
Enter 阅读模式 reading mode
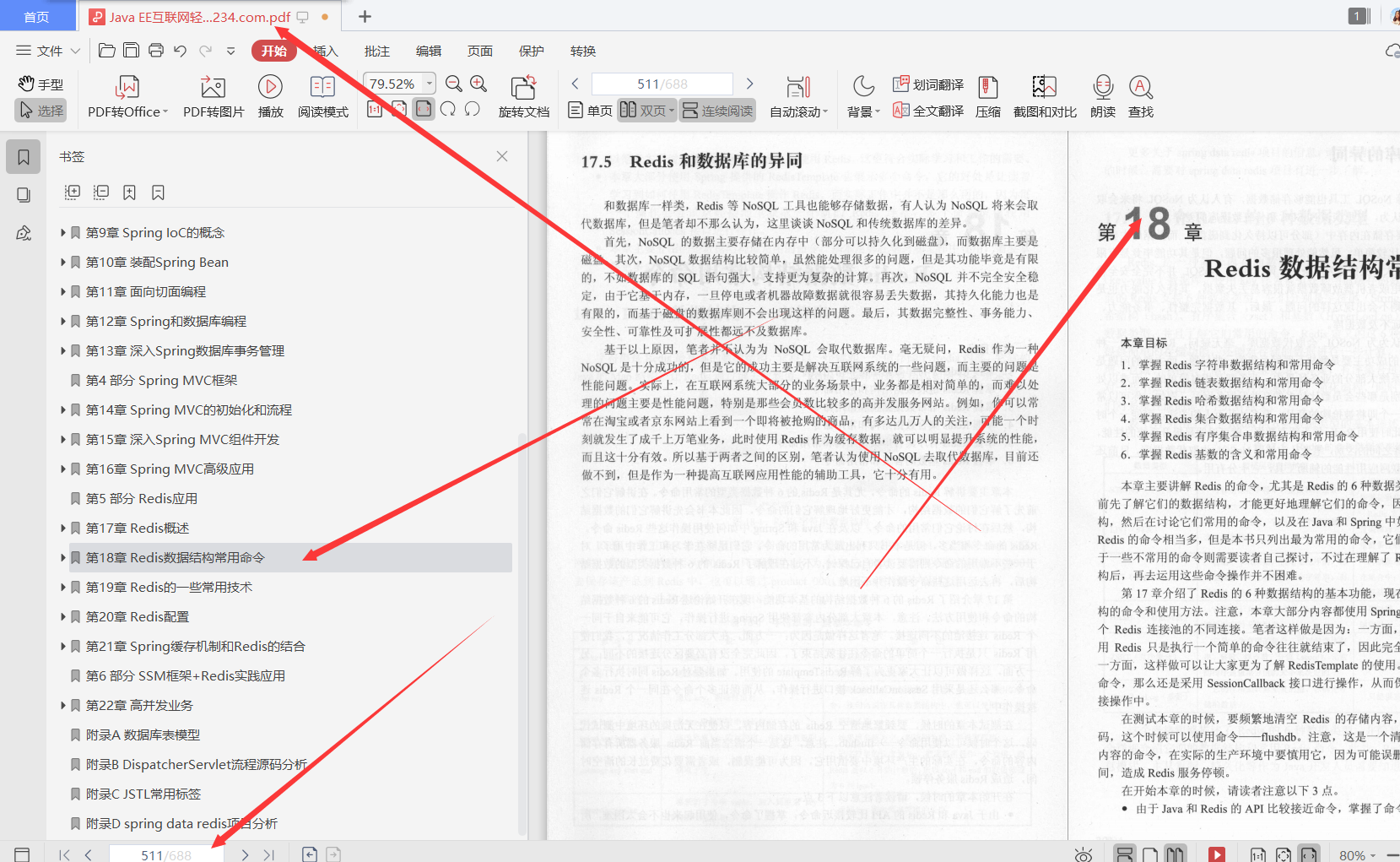pyautogui.click(x=322, y=98)
